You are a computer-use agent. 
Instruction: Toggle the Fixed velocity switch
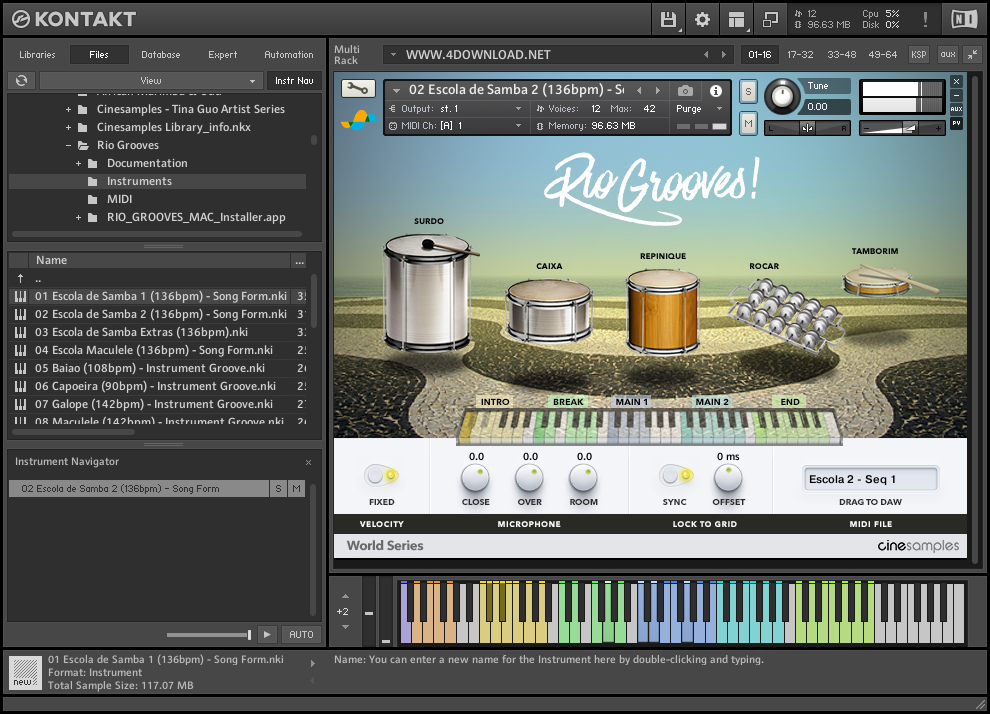381,476
